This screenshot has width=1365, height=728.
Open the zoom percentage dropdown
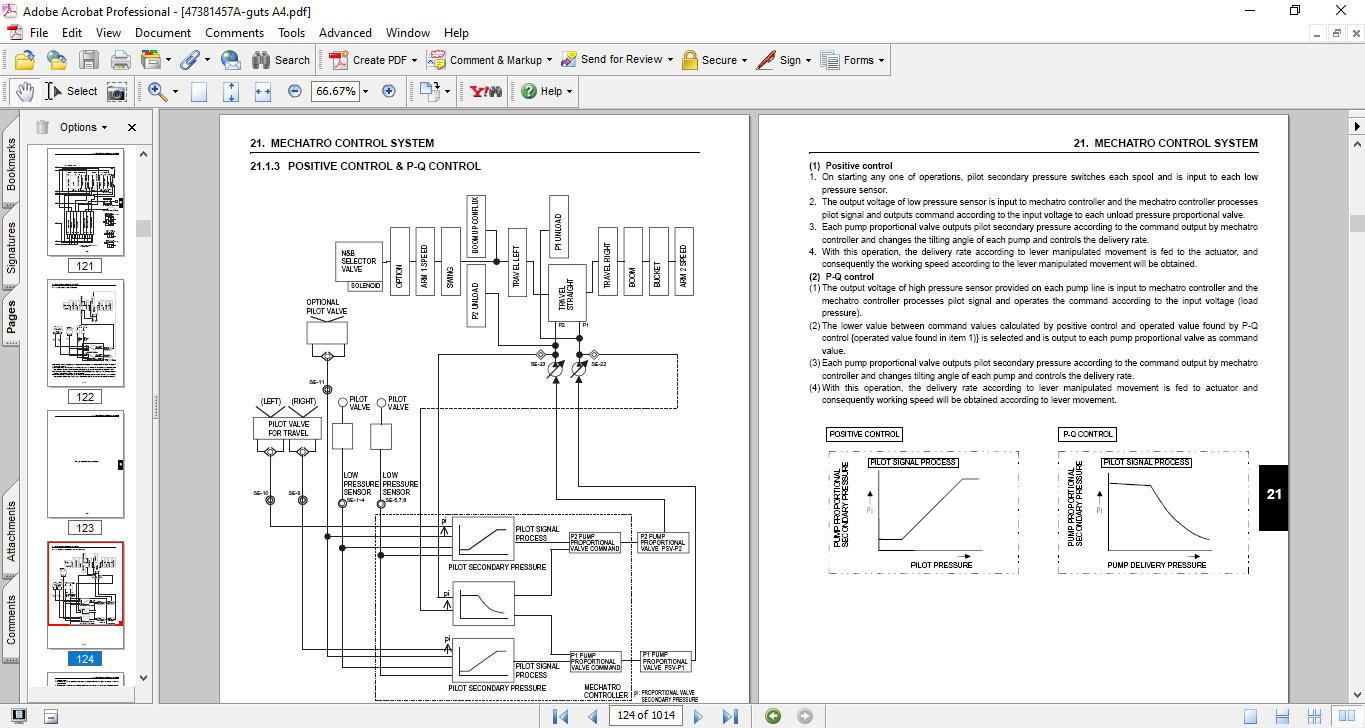[364, 91]
